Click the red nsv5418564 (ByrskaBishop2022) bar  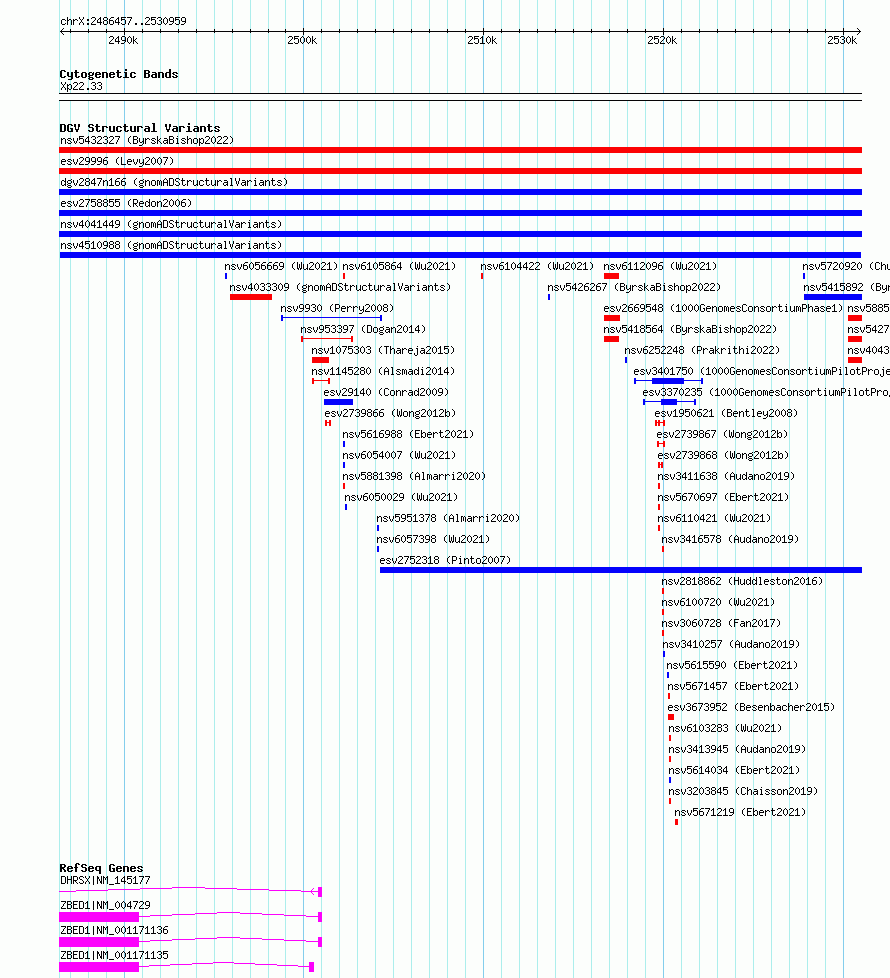611,339
